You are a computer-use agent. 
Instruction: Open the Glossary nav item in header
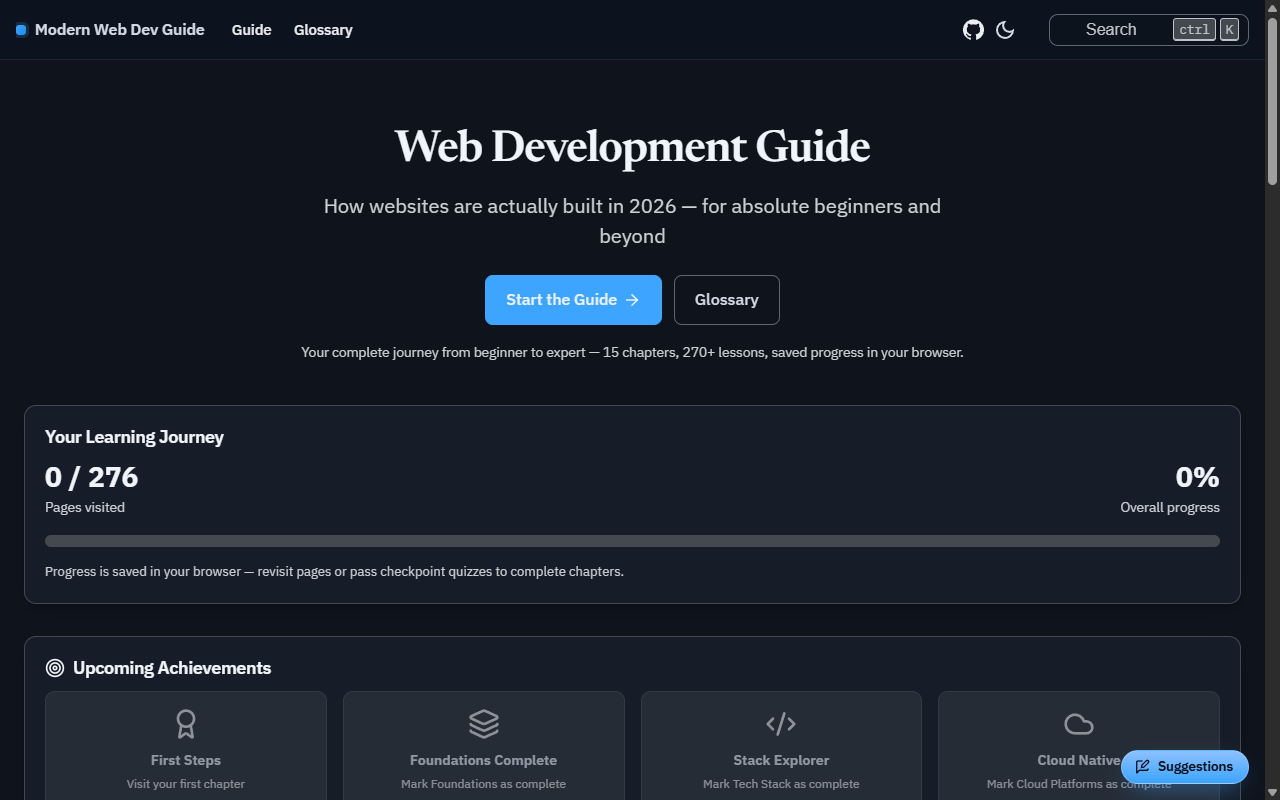(x=323, y=30)
